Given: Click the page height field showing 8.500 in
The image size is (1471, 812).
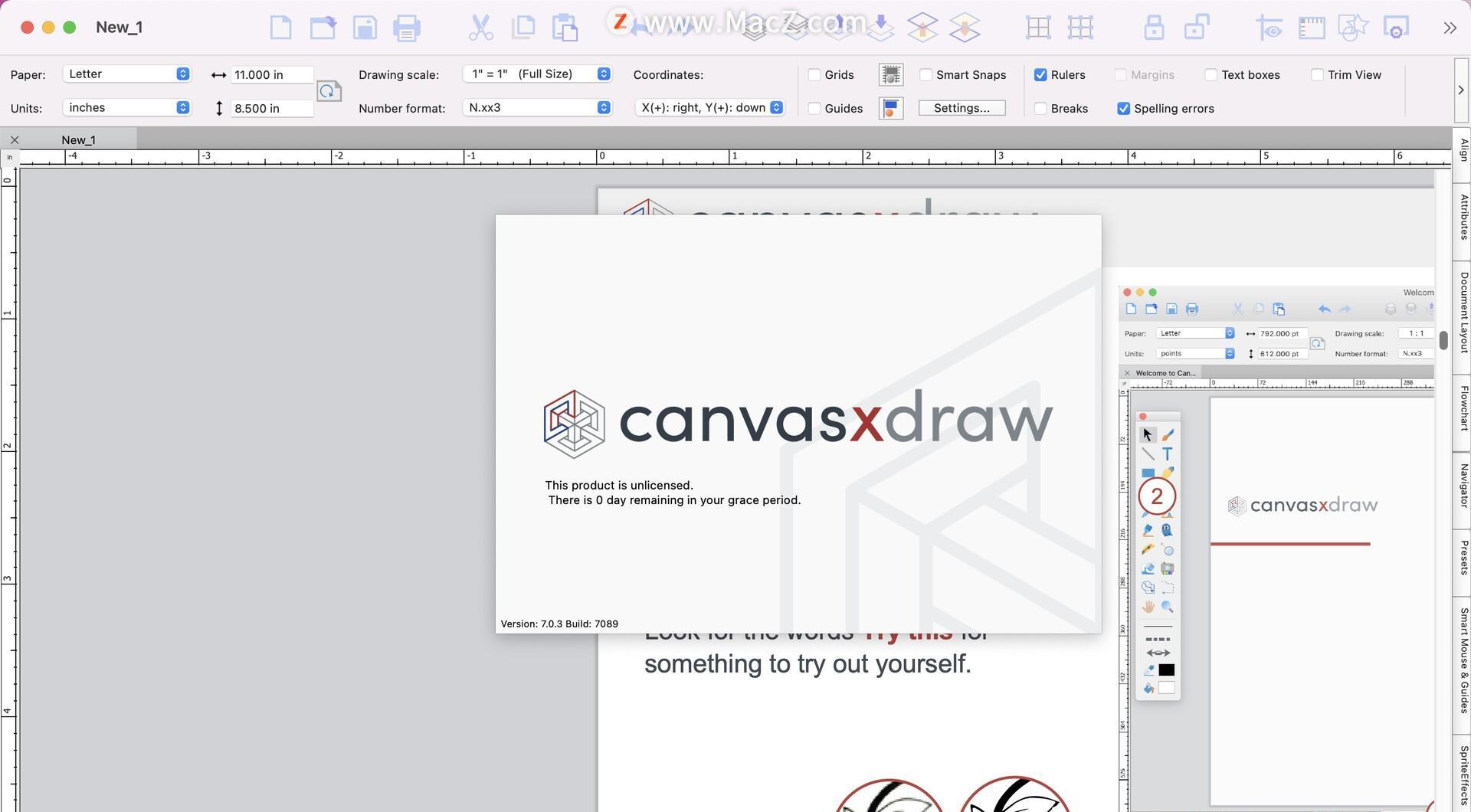Looking at the screenshot, I should (272, 108).
